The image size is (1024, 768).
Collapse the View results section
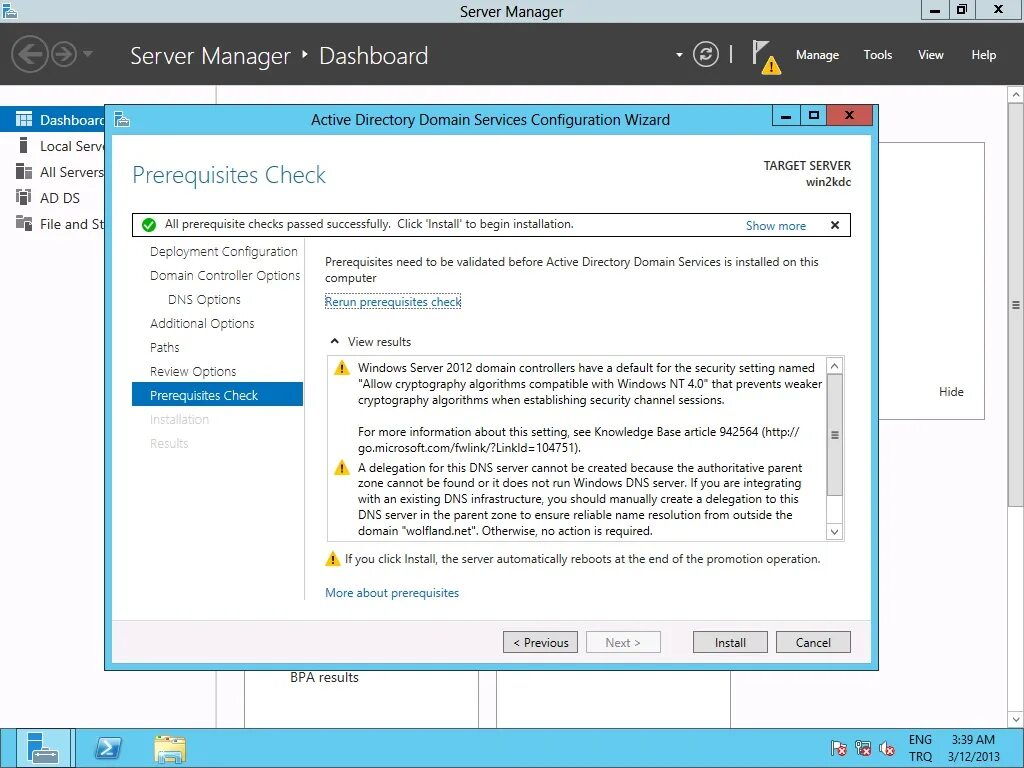[334, 342]
